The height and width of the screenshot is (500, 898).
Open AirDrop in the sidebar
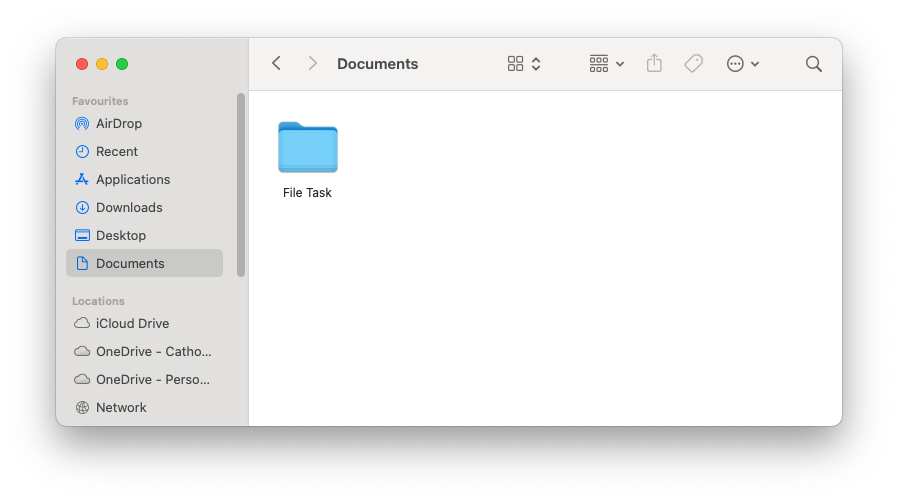[118, 124]
